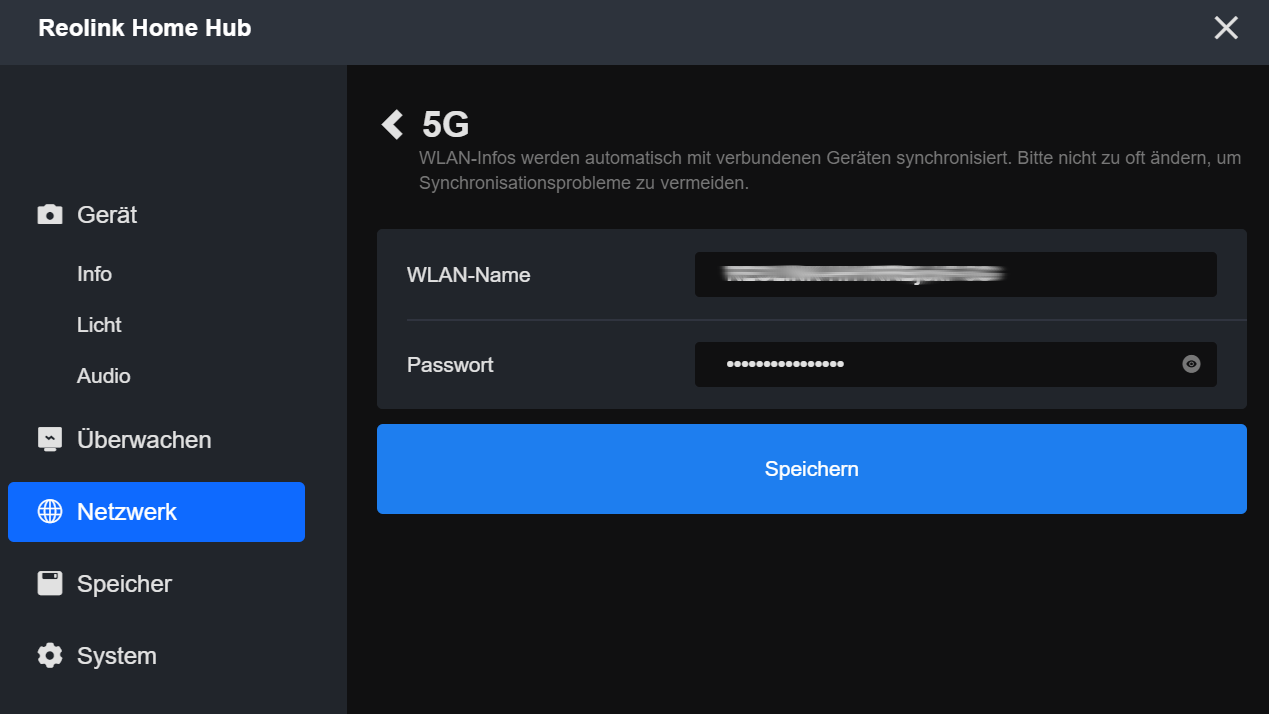
Task: Click the camera icon beside Gerät
Action: click(x=50, y=215)
